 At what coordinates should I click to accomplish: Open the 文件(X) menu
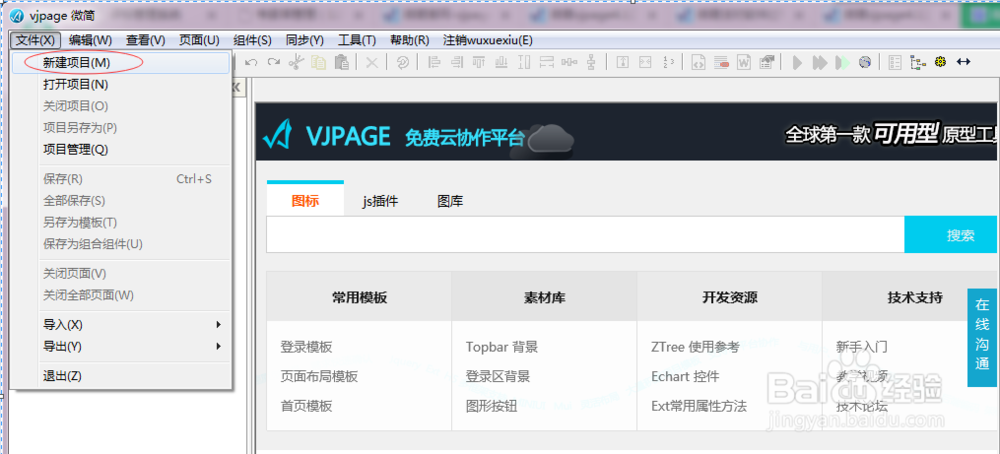click(x=36, y=40)
